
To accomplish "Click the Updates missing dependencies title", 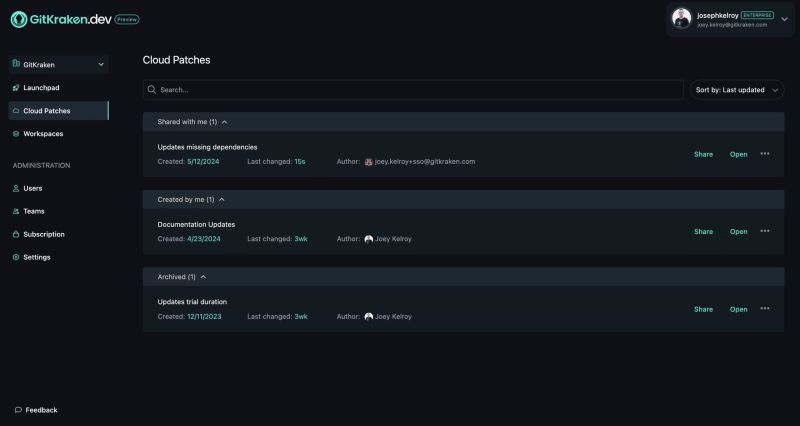I will tap(207, 147).
